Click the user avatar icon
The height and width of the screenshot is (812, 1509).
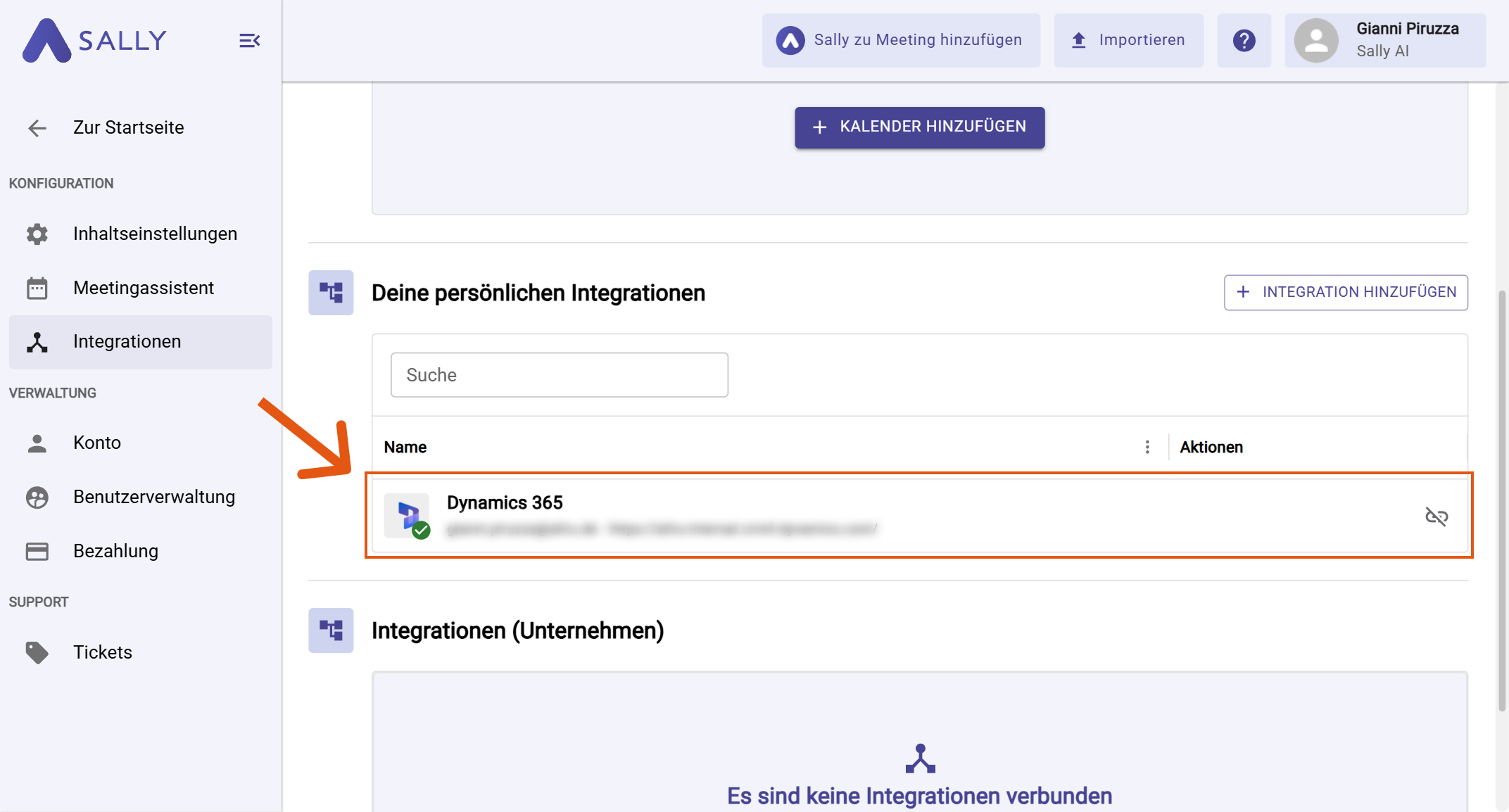[x=1316, y=40]
